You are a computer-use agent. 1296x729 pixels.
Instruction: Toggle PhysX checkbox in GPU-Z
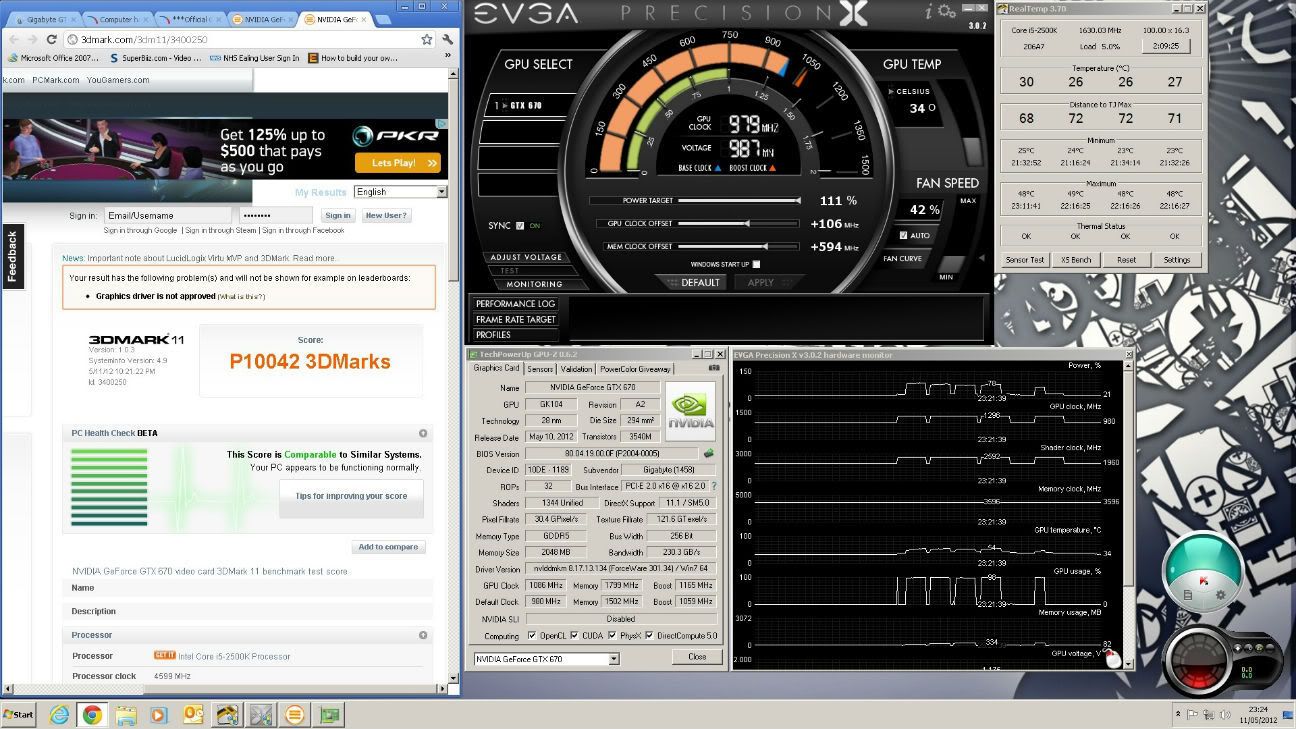click(611, 636)
